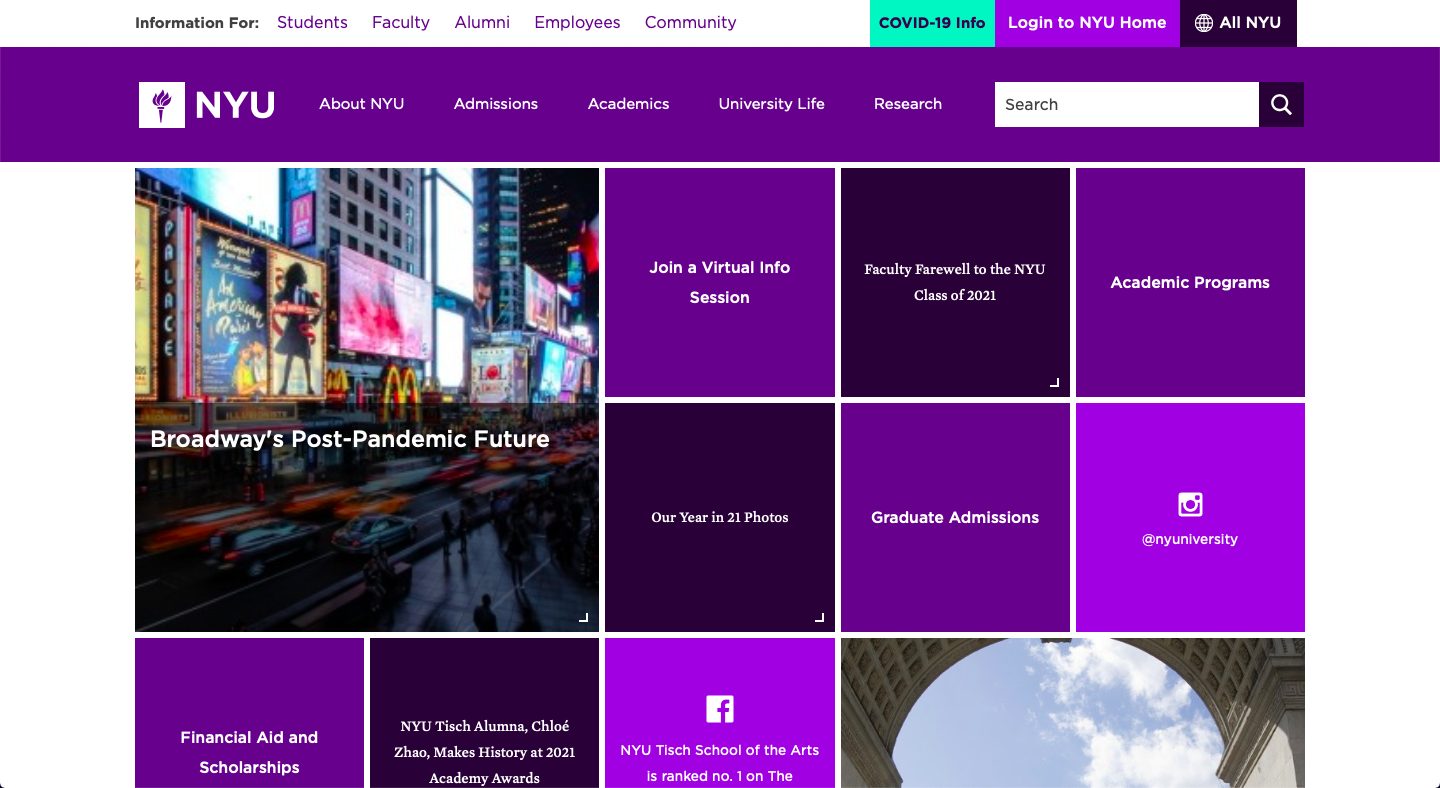Screen dimensions: 1440x788
Task: Click the NYU wordmark text
Action: (235, 105)
